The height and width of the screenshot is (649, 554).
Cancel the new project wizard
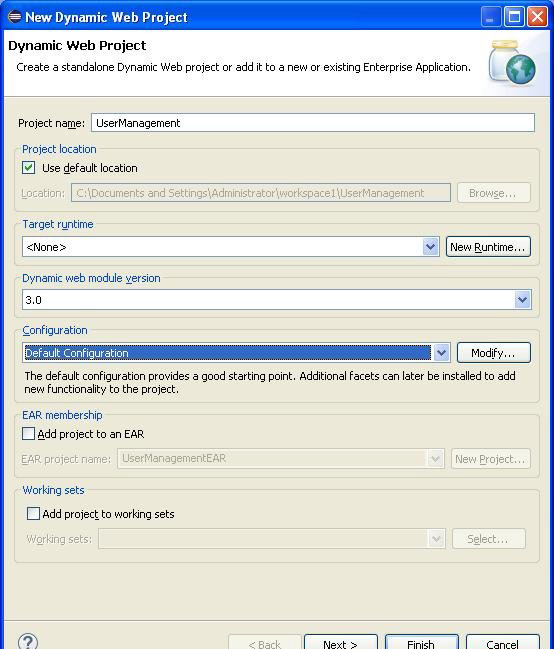pos(503,642)
